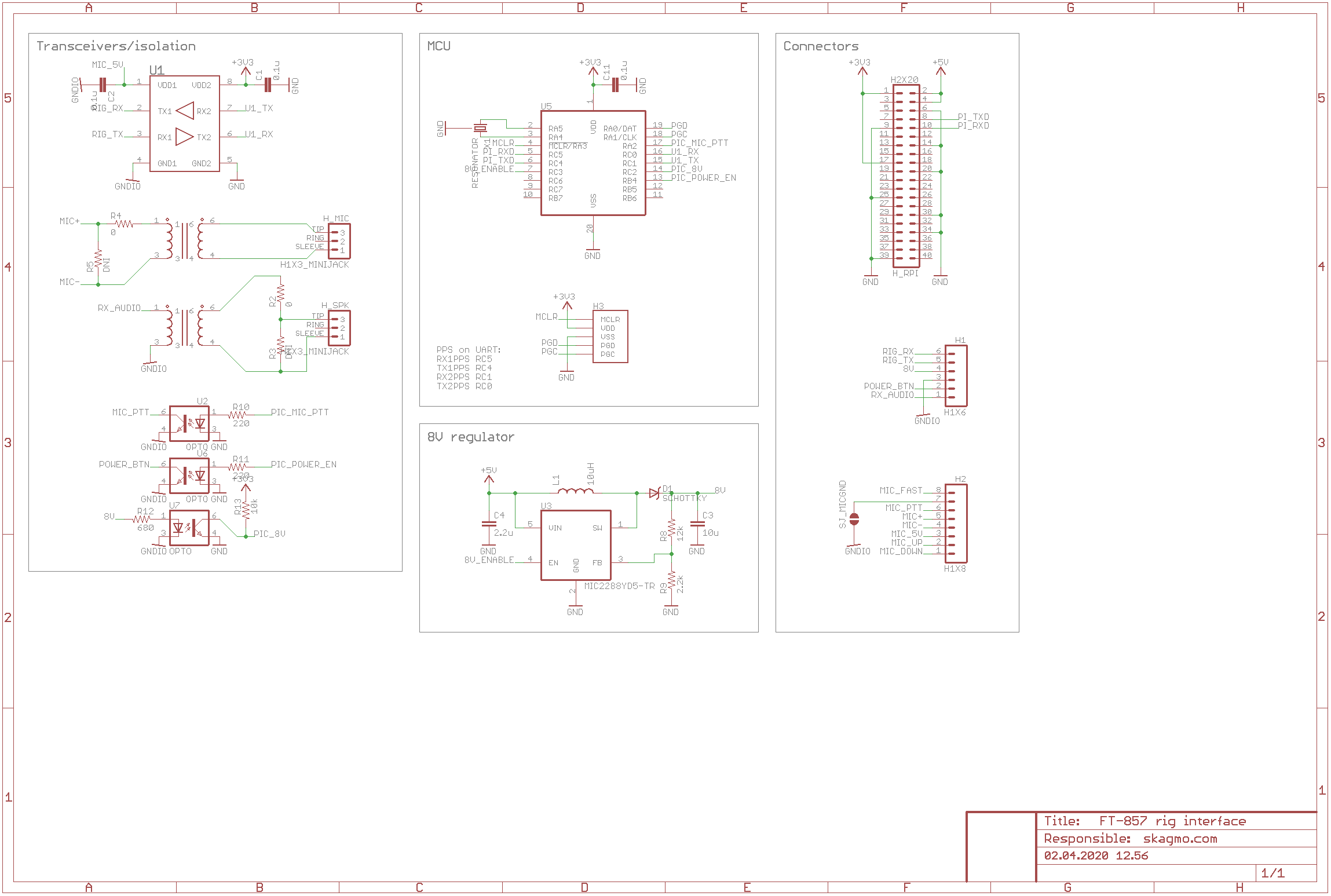Screen dimensions: 1331x896
Task: Click the H3 programming header symbol
Action: point(610,337)
